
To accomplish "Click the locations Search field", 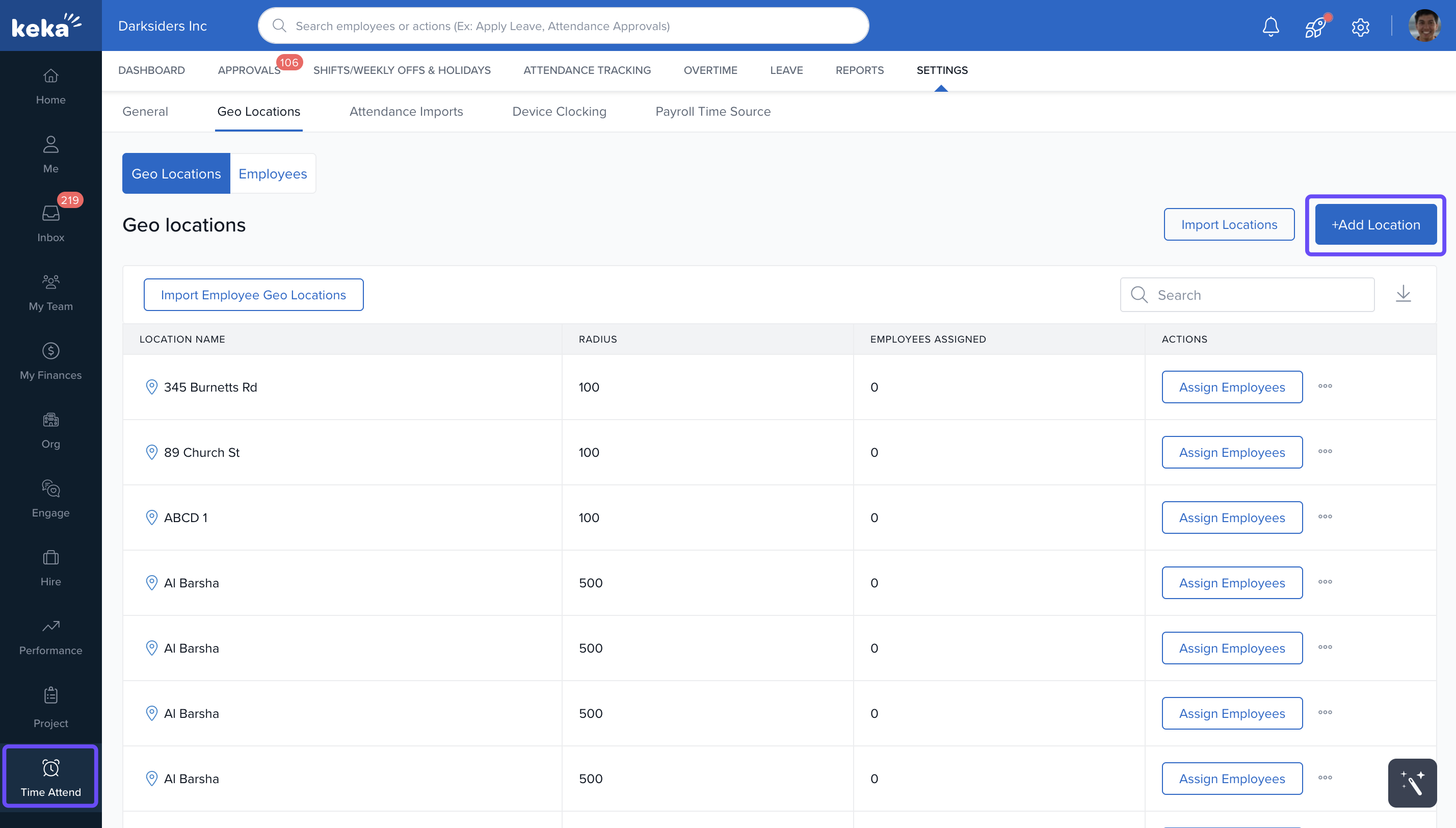I will tap(1256, 295).
